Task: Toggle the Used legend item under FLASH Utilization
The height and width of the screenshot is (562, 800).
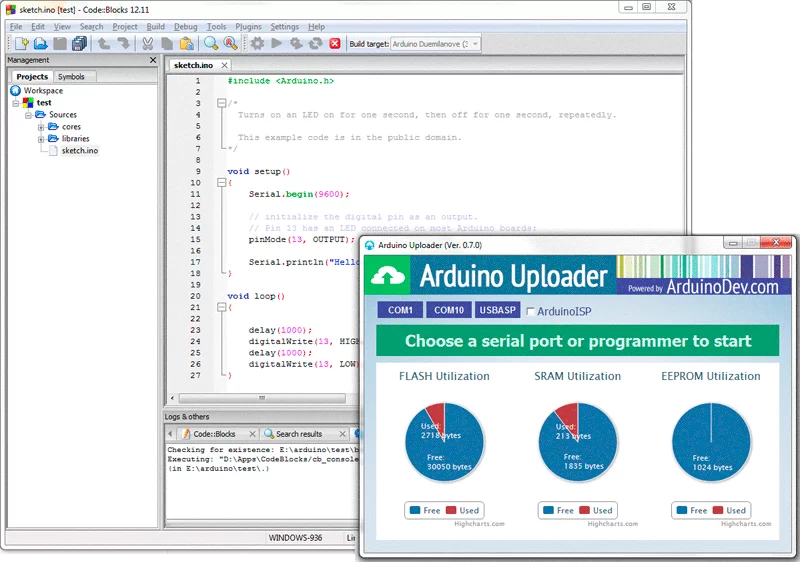Action: [462, 510]
